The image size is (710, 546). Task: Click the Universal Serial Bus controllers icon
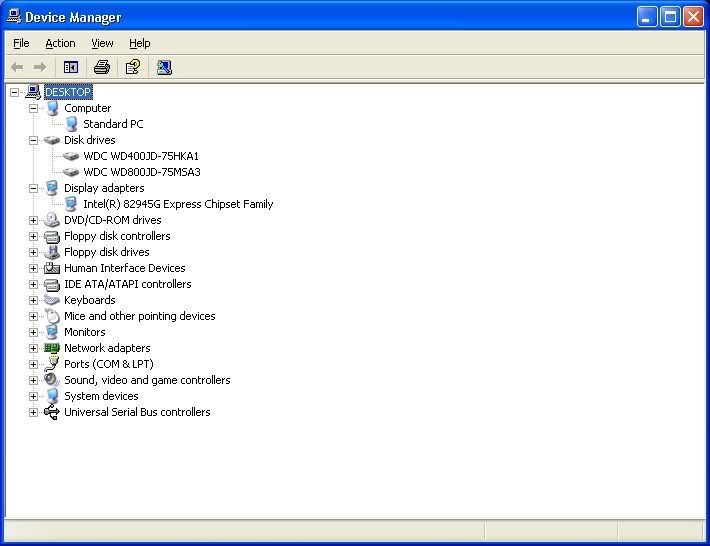click(x=52, y=412)
